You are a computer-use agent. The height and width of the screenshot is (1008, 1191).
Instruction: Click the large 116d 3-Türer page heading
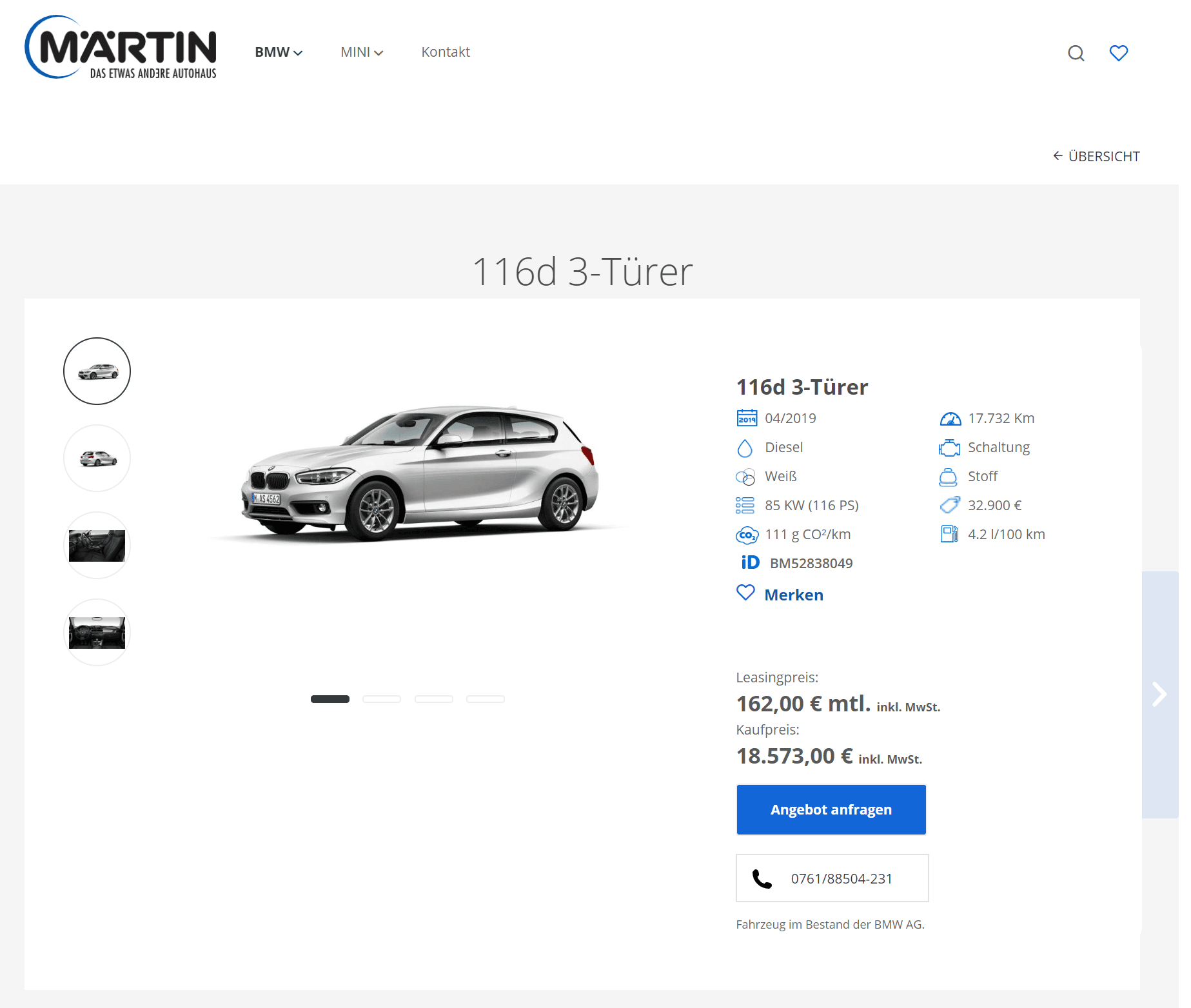tap(583, 271)
